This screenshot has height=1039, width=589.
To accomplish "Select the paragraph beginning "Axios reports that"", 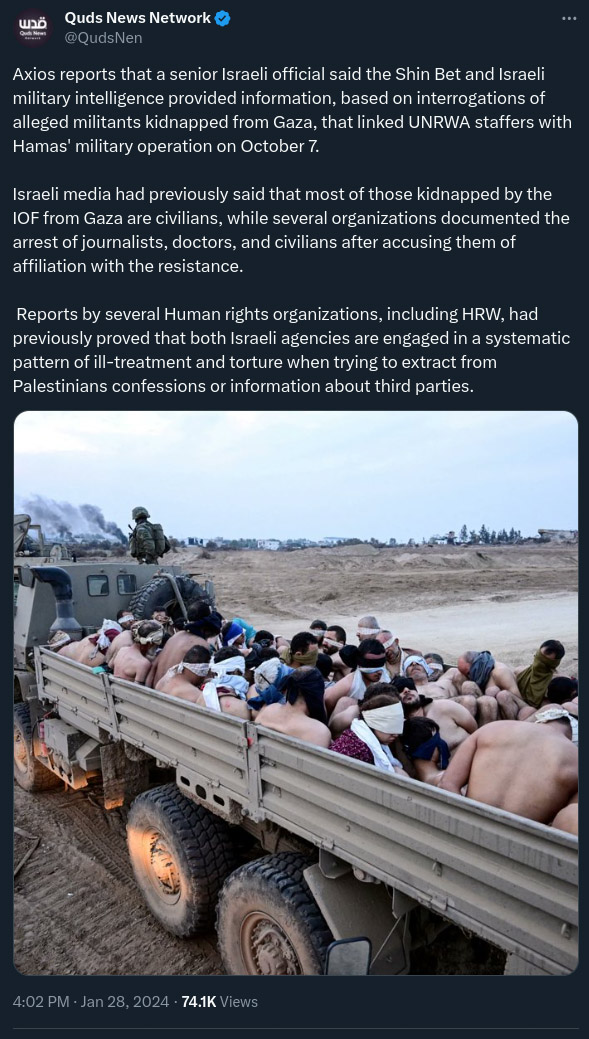I will pyautogui.click(x=292, y=111).
